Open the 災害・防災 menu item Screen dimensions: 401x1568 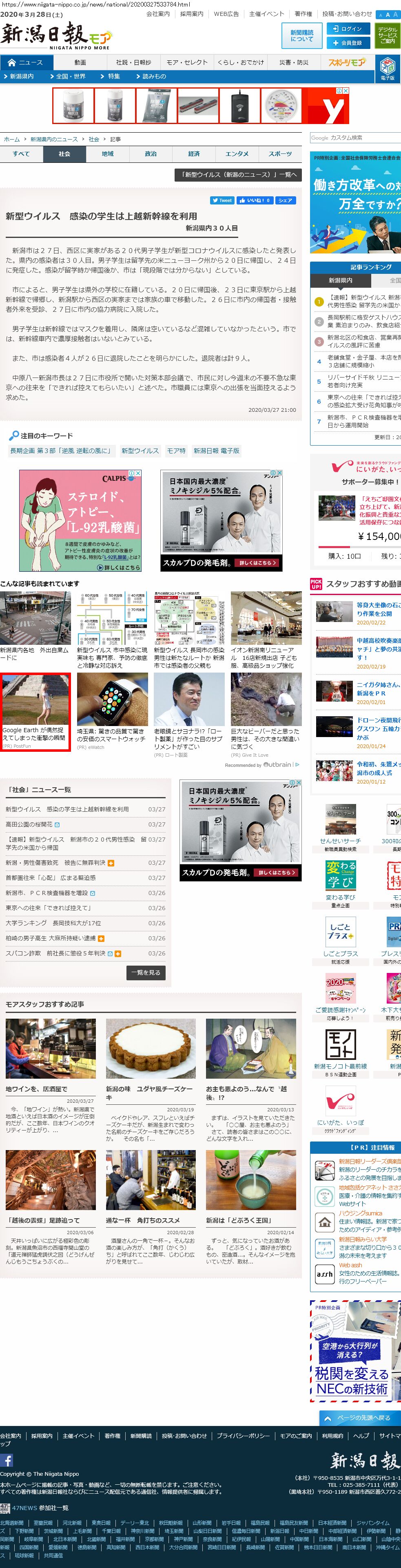coord(293,62)
